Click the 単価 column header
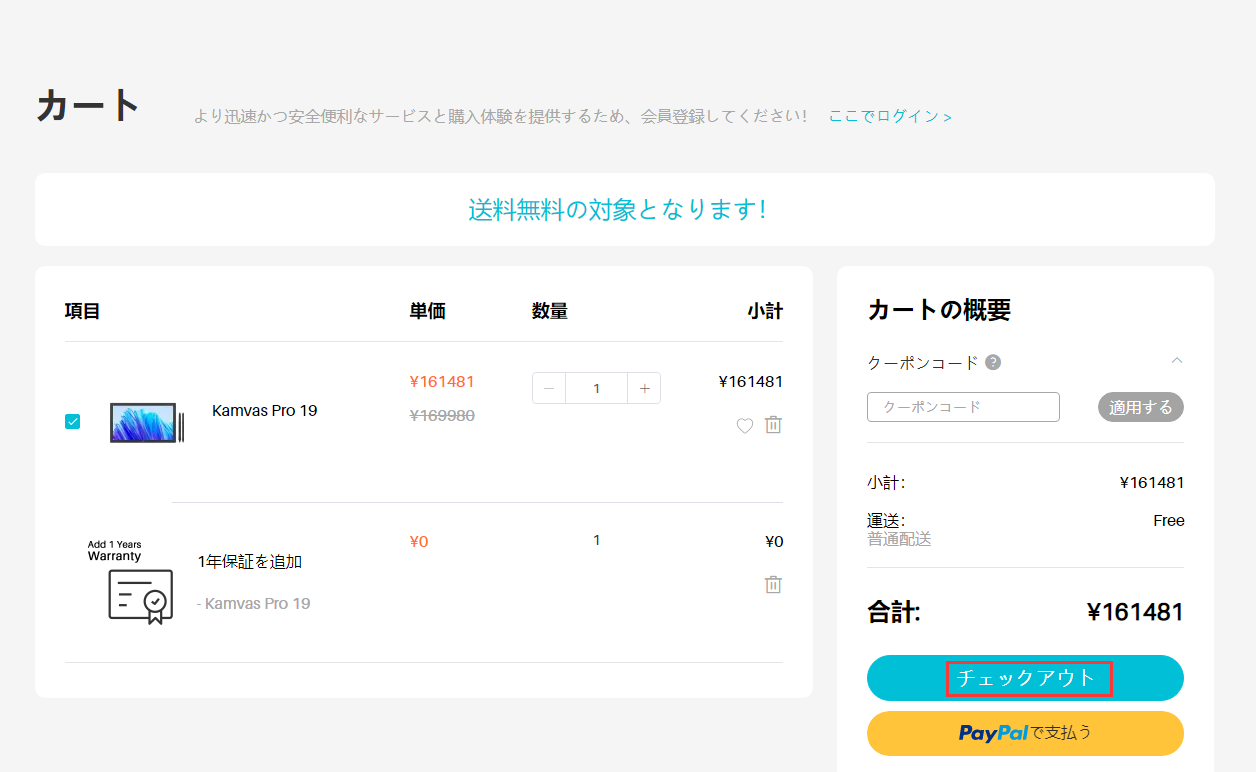1256x772 pixels. coord(427,311)
